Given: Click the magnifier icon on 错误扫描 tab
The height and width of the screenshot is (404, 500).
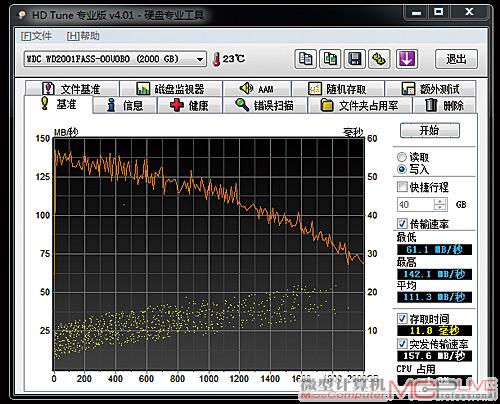Looking at the screenshot, I should pos(242,105).
